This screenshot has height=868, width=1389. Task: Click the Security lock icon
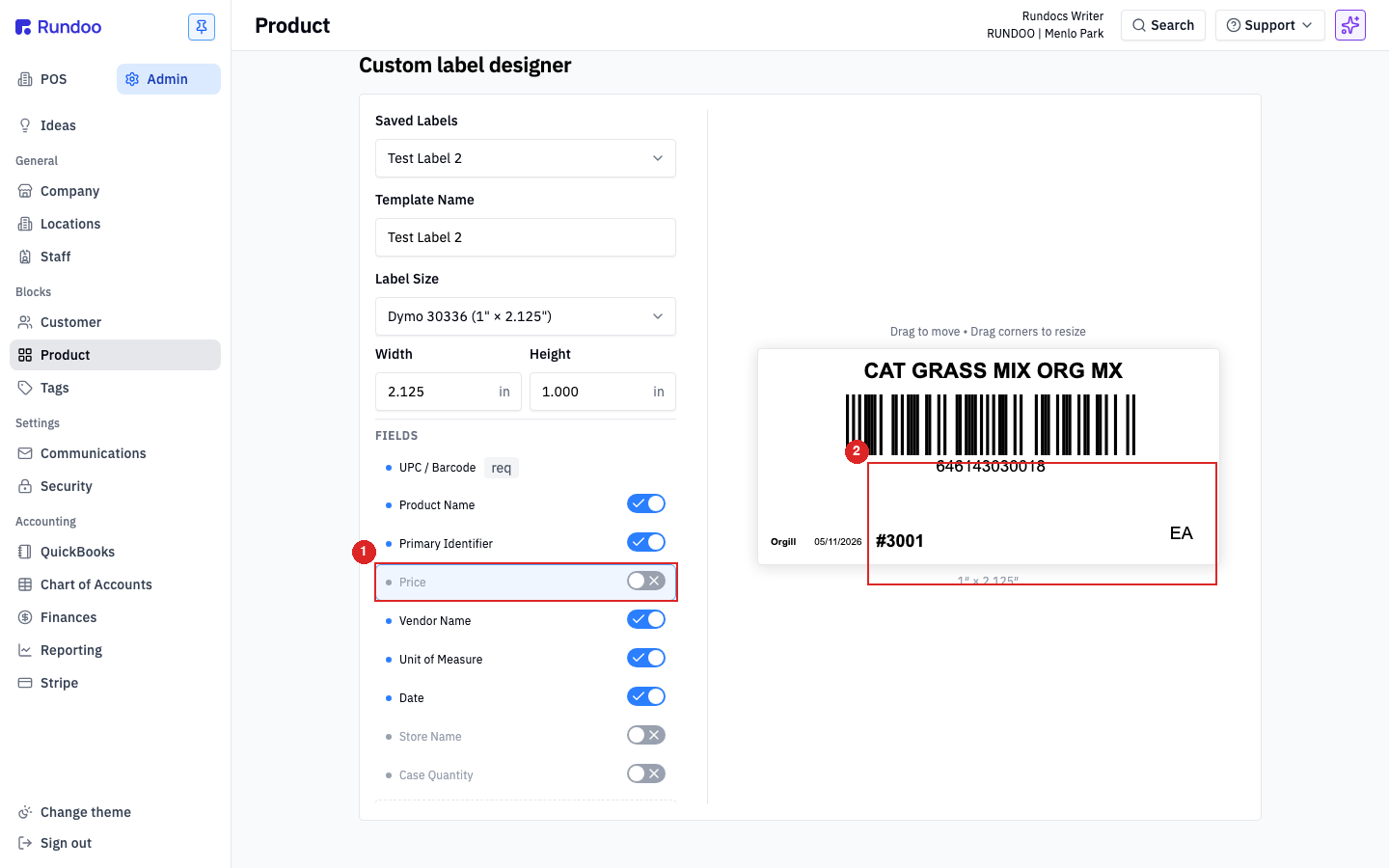pos(25,486)
